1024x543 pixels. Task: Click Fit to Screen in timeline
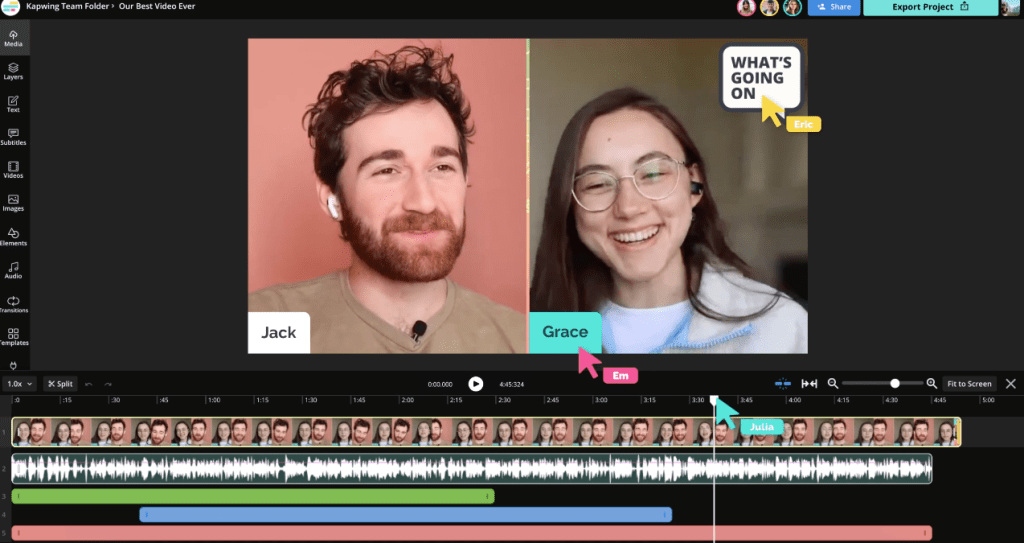coord(969,383)
